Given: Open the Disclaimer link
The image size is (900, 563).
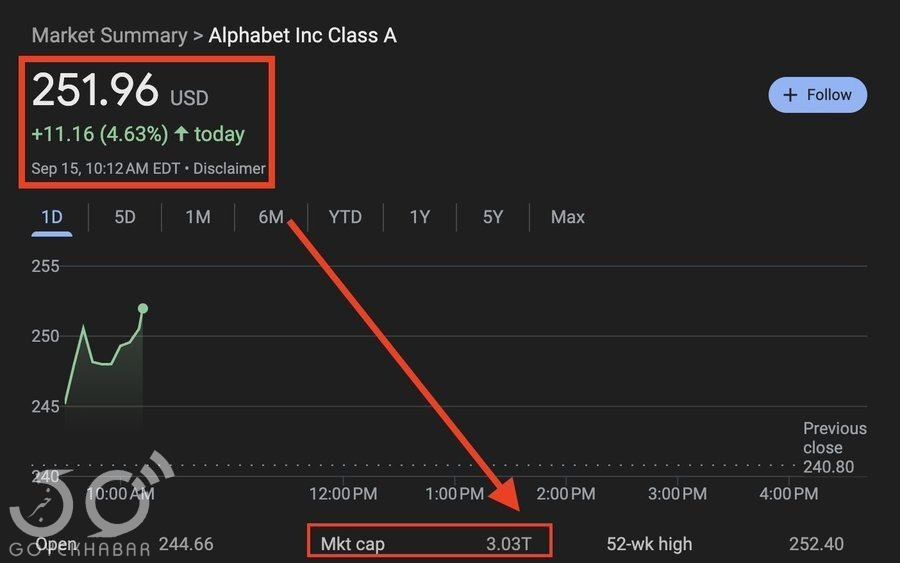Looking at the screenshot, I should click(230, 169).
